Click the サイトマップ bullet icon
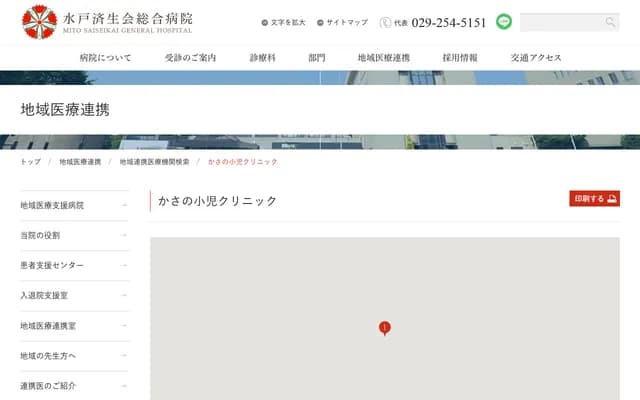 click(320, 23)
